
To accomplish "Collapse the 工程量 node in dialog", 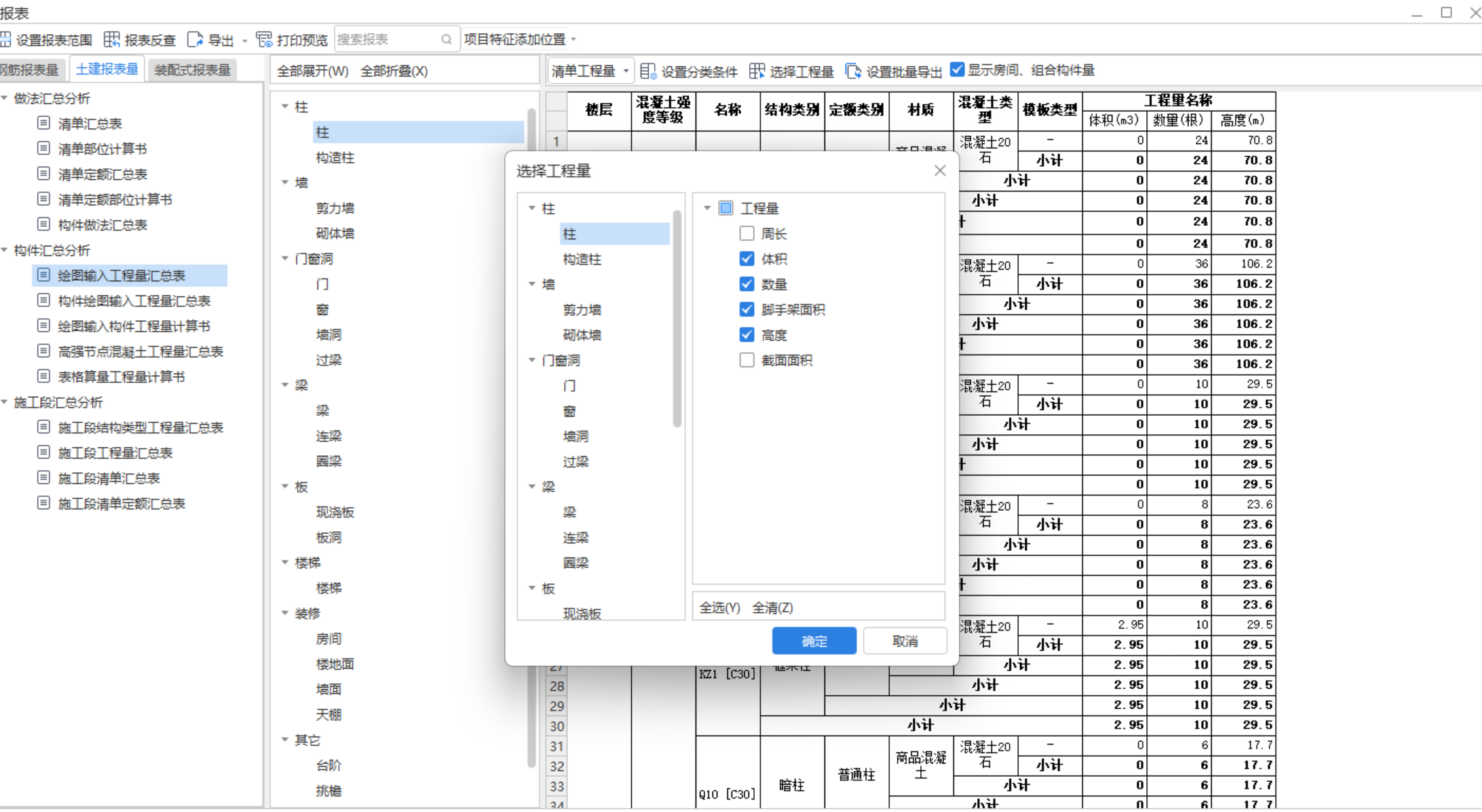I will tap(707, 208).
